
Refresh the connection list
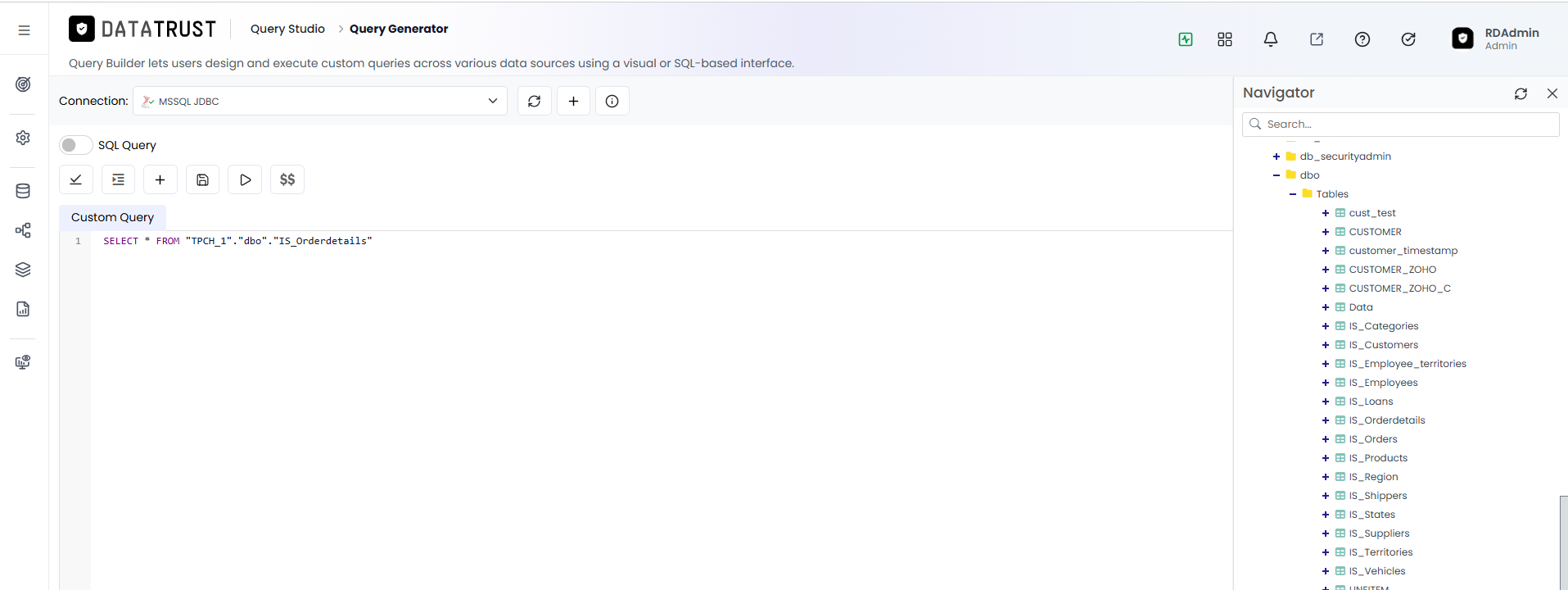pyautogui.click(x=535, y=101)
